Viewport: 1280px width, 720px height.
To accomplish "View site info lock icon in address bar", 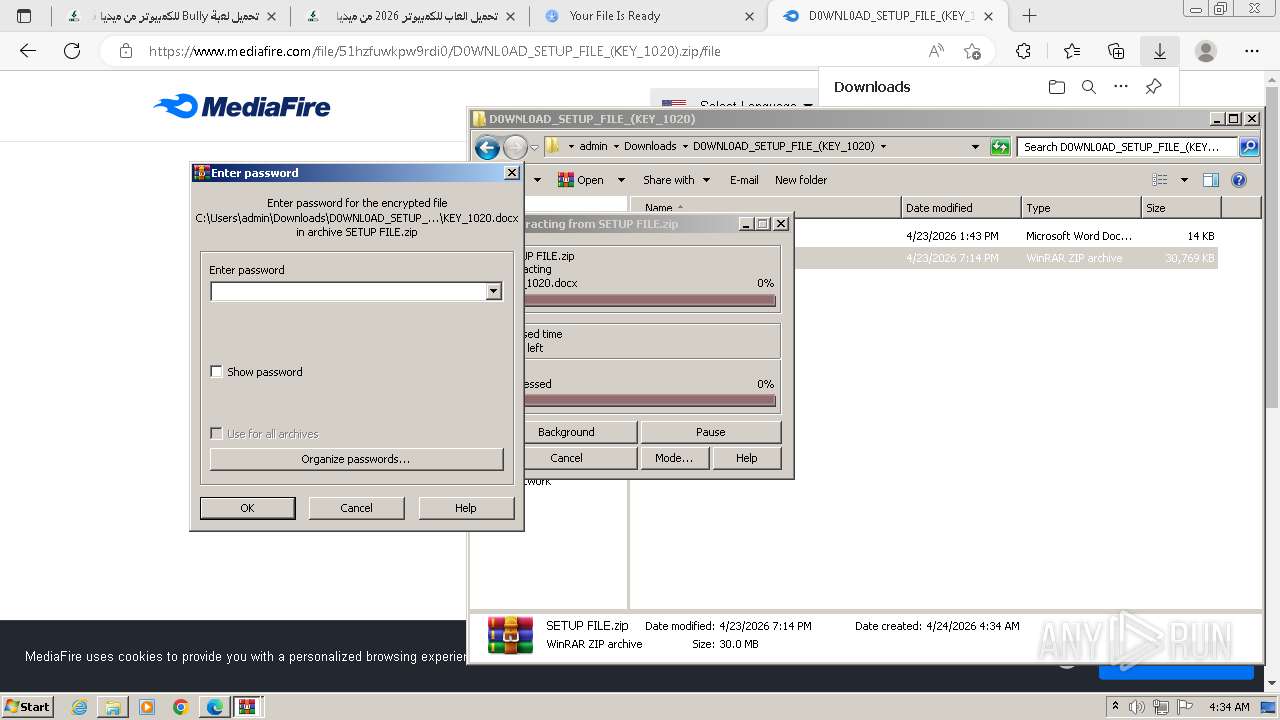I will 126,51.
